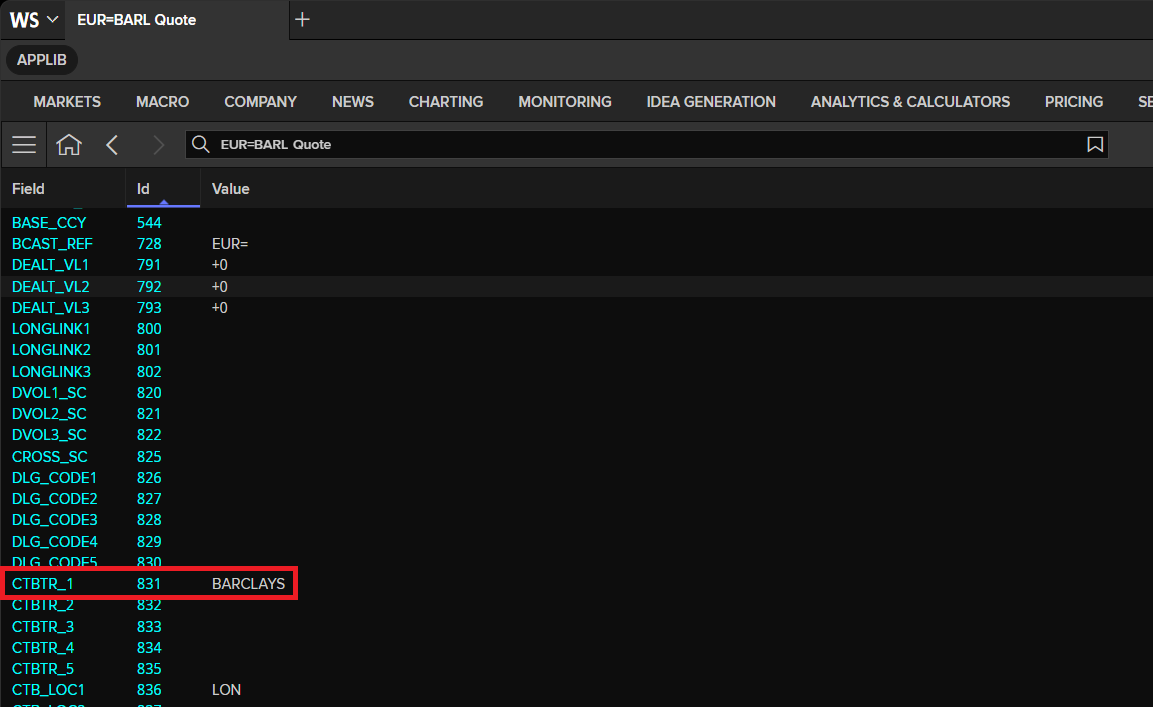Open the ANALYTICS & CALCULATORS menu
This screenshot has width=1153, height=707.
910,102
